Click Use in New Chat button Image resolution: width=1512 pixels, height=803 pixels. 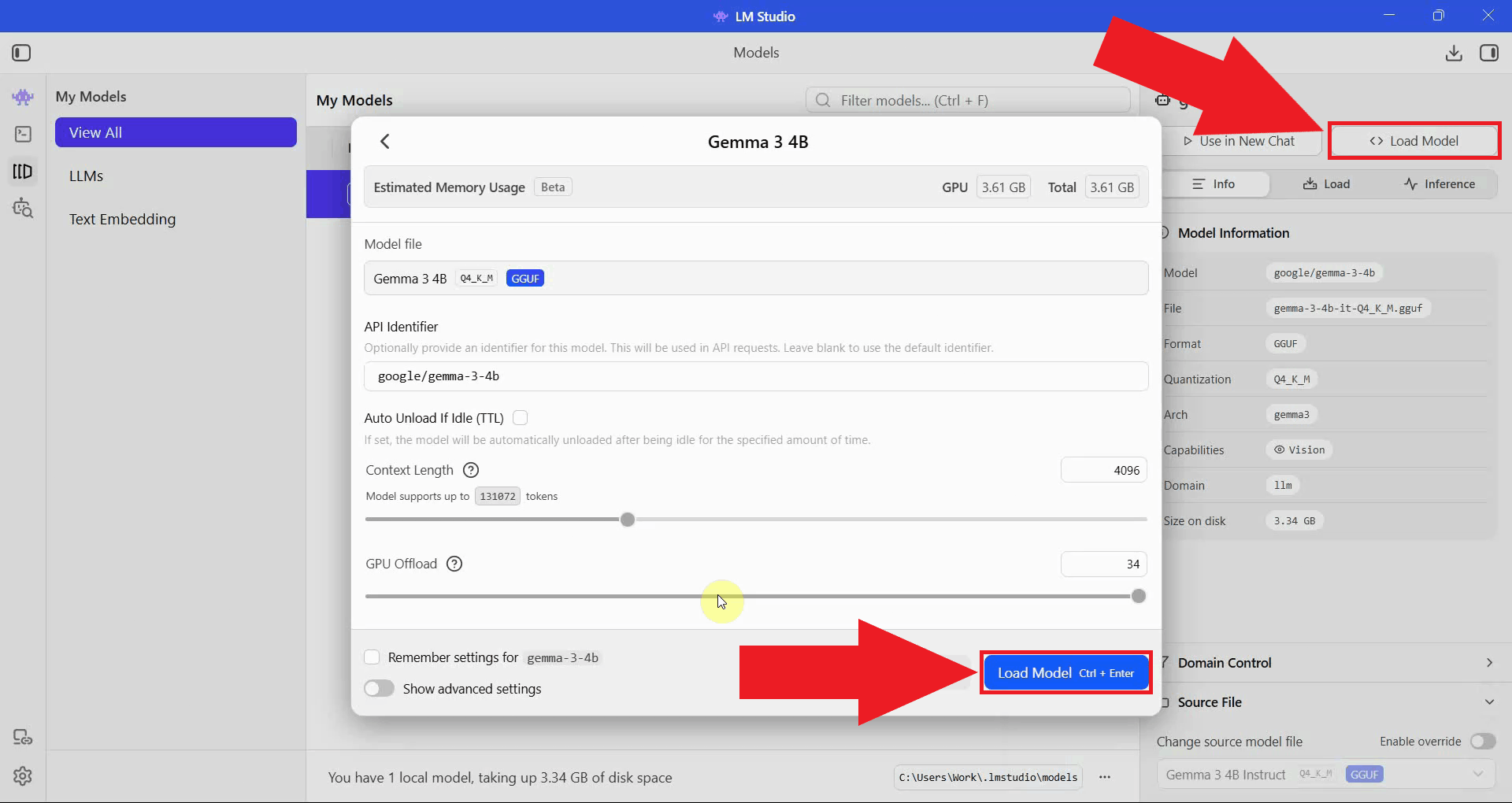(1240, 142)
